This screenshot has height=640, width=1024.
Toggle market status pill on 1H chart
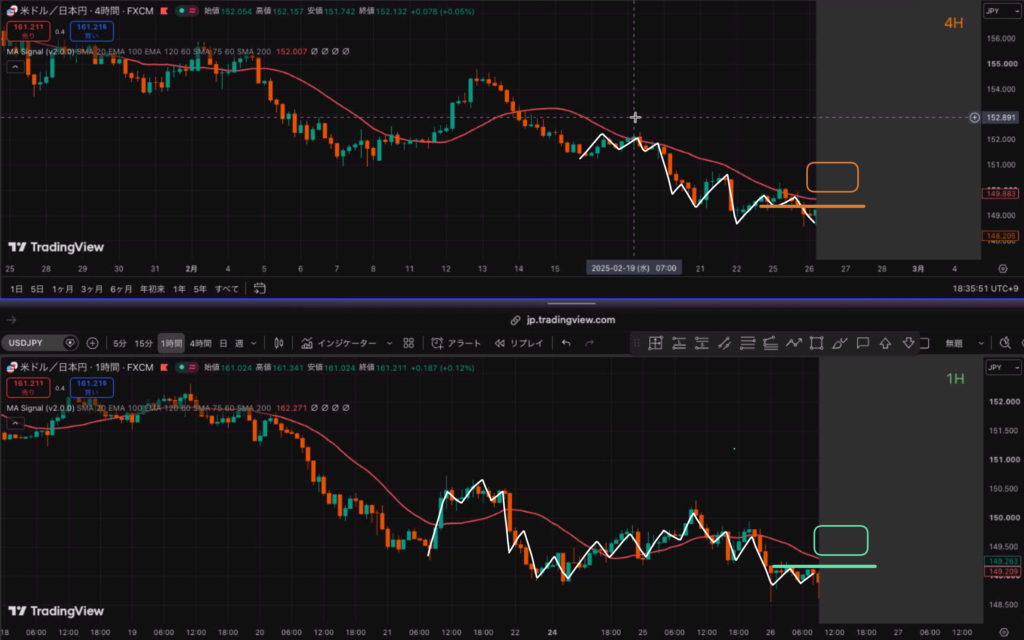click(187, 368)
